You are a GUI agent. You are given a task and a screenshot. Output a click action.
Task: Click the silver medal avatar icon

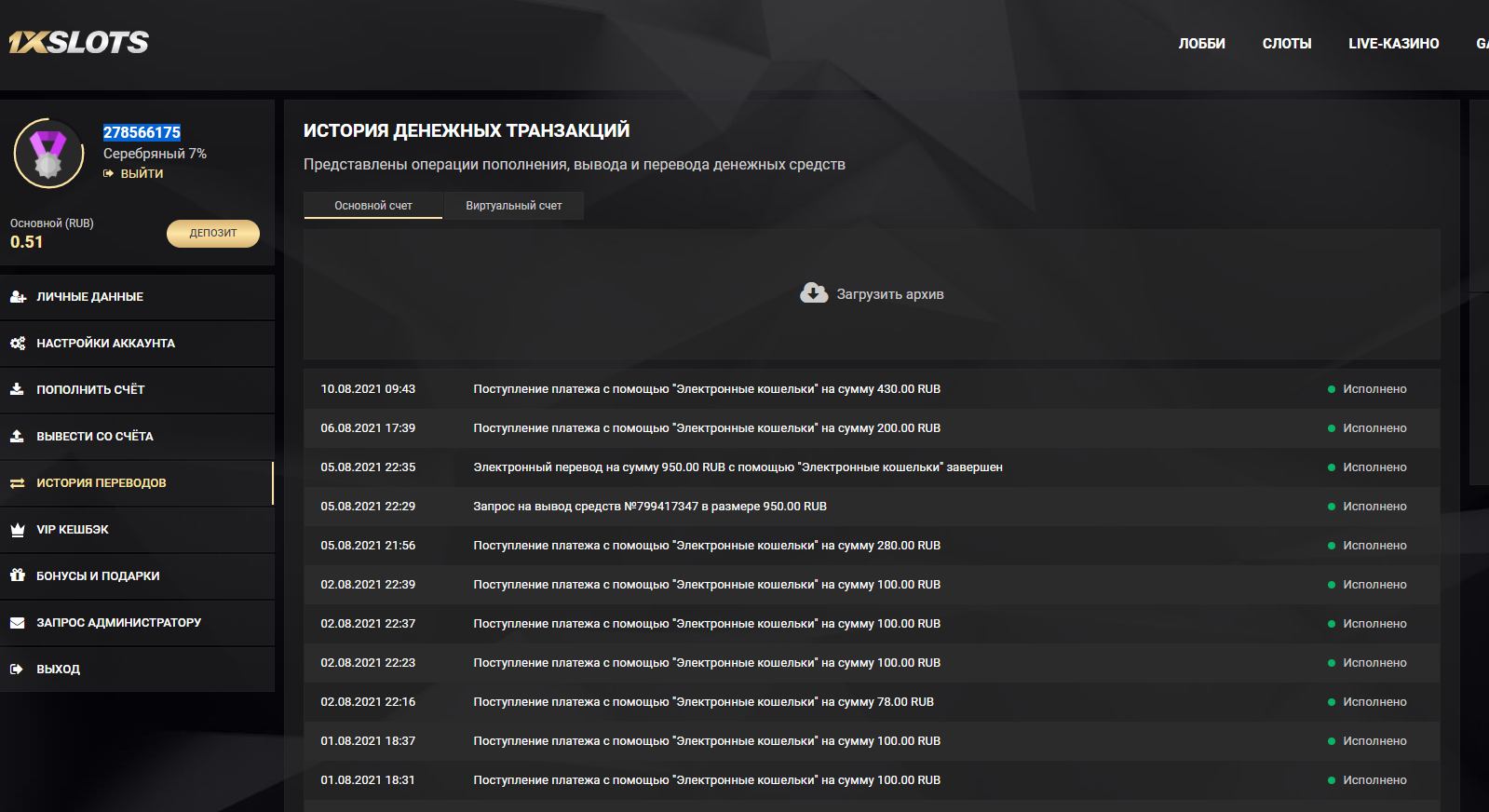48,154
